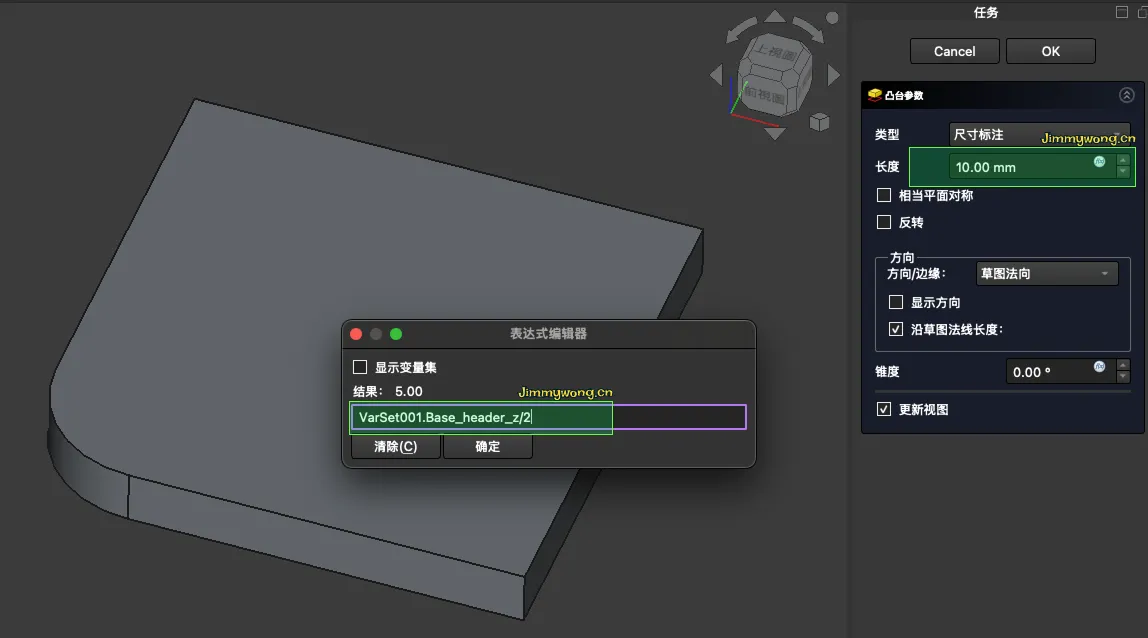Click navigation cube bottom arrow
This screenshot has height=638, width=1148.
(774, 132)
